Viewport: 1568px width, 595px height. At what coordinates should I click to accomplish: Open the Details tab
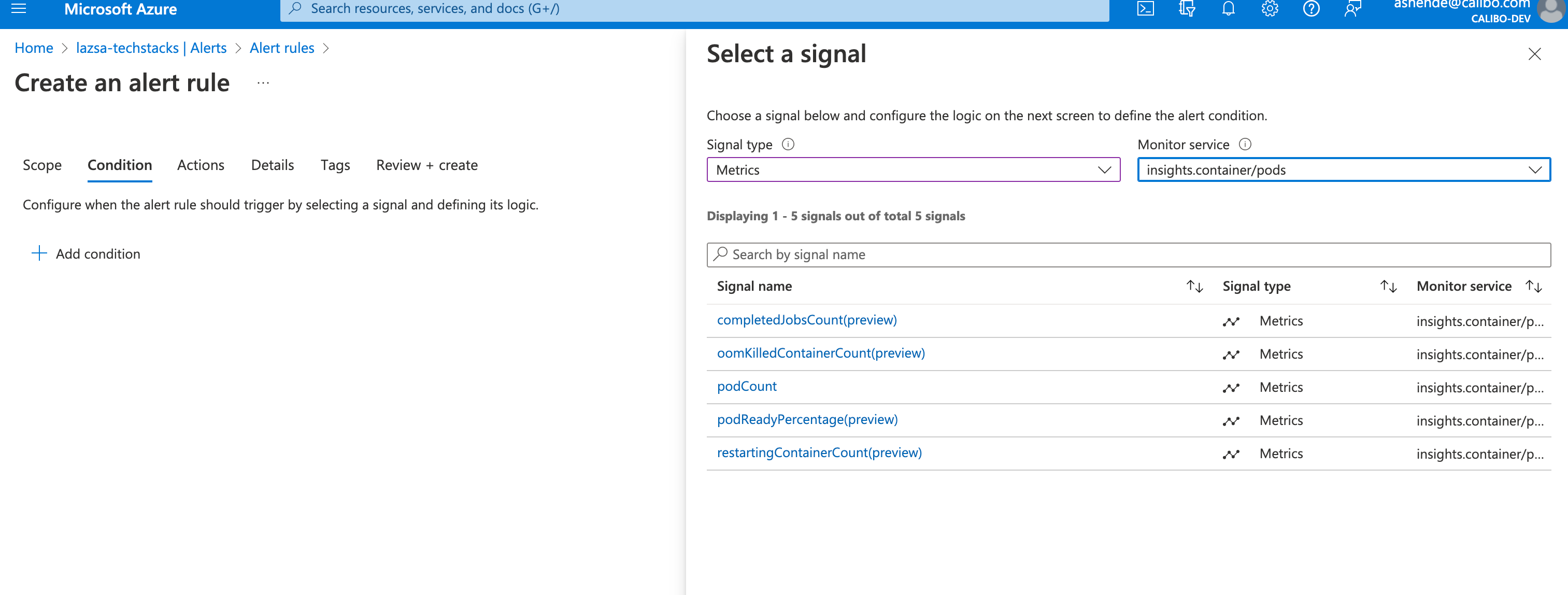[273, 165]
